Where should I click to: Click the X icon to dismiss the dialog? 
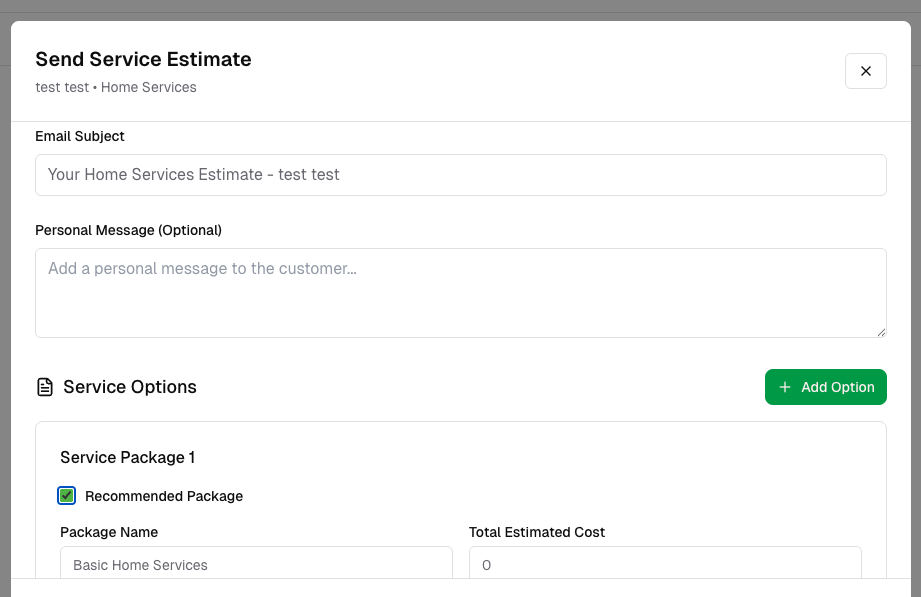(865, 70)
